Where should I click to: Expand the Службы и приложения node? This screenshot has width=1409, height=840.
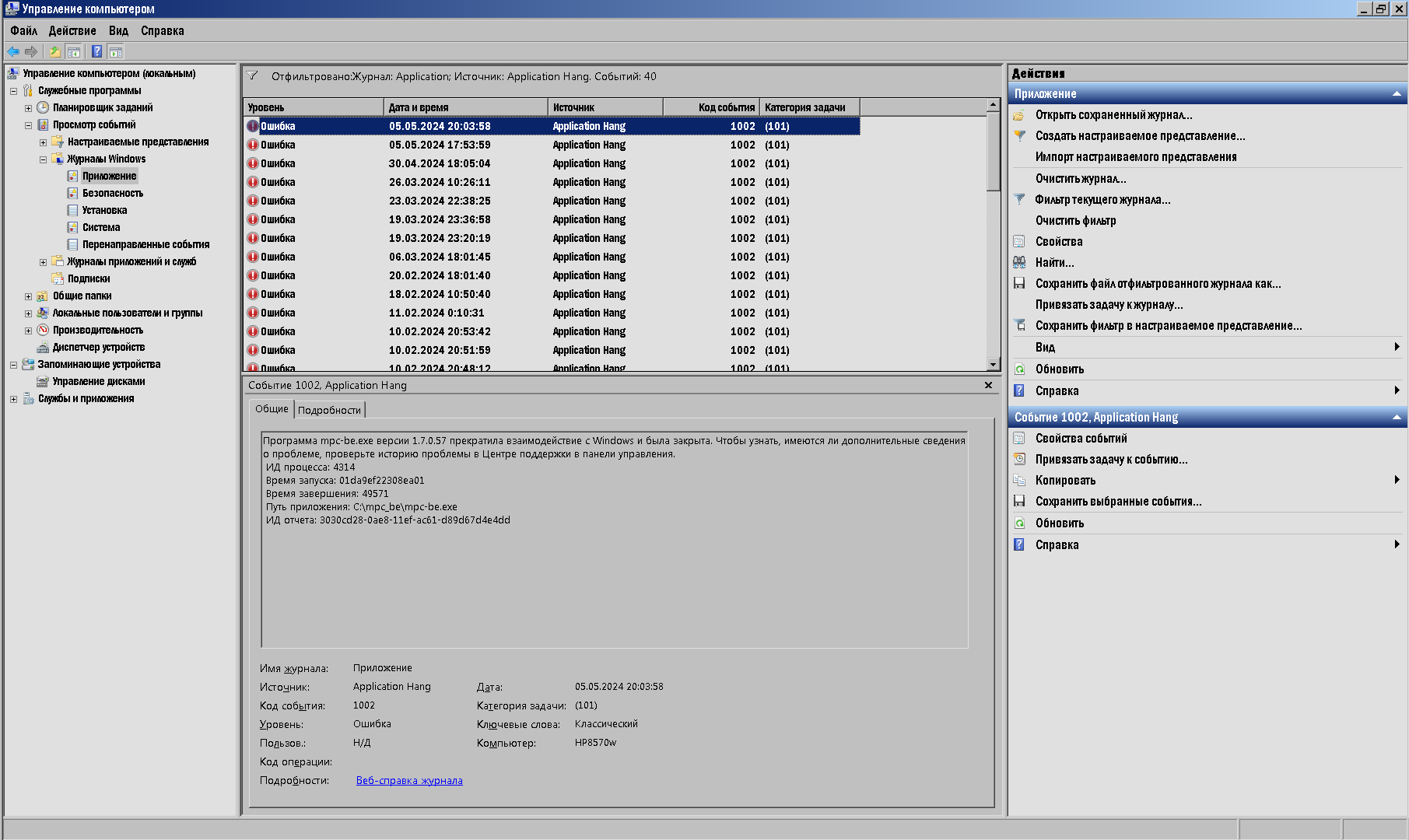tap(13, 399)
